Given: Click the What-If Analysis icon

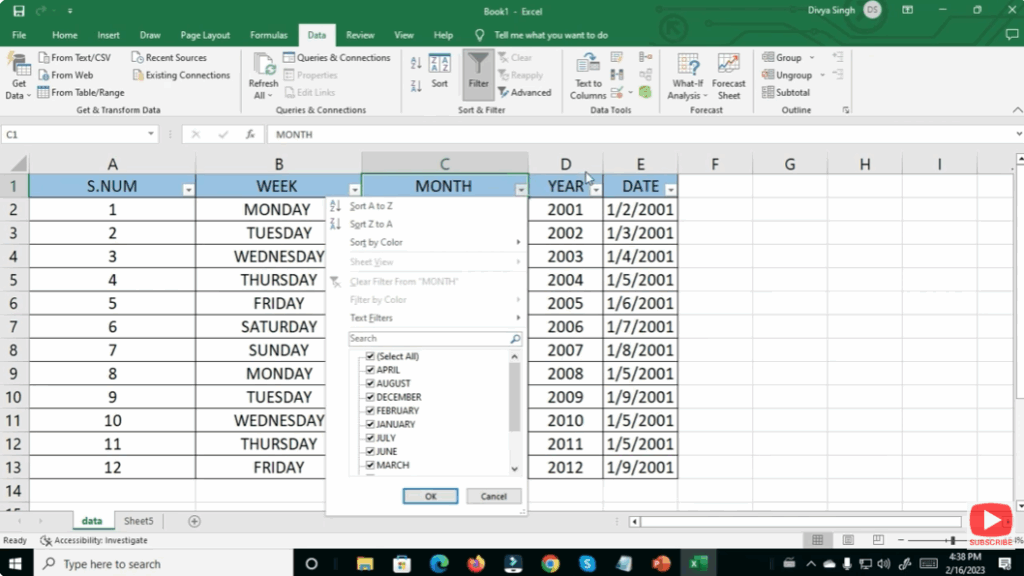Looking at the screenshot, I should [x=687, y=70].
